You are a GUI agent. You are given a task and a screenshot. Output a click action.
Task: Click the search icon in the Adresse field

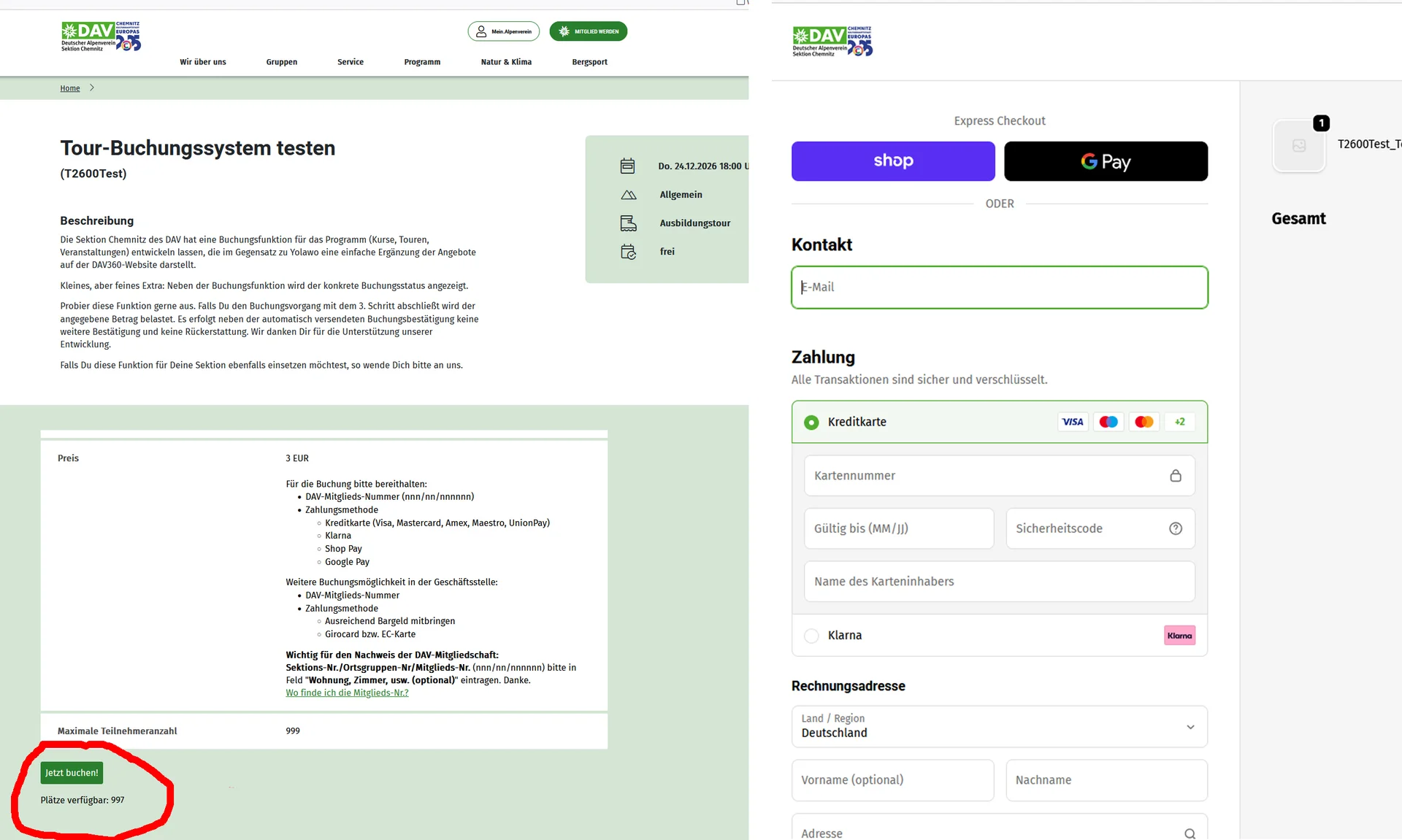(1190, 833)
